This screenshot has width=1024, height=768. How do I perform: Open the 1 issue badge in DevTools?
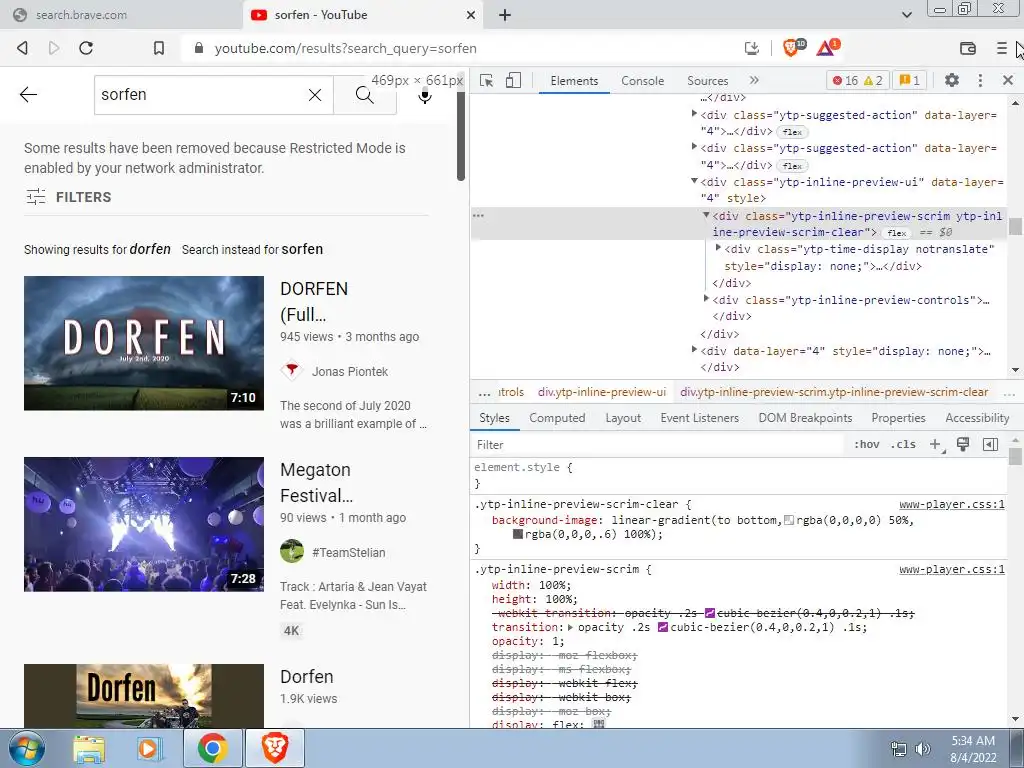909,80
